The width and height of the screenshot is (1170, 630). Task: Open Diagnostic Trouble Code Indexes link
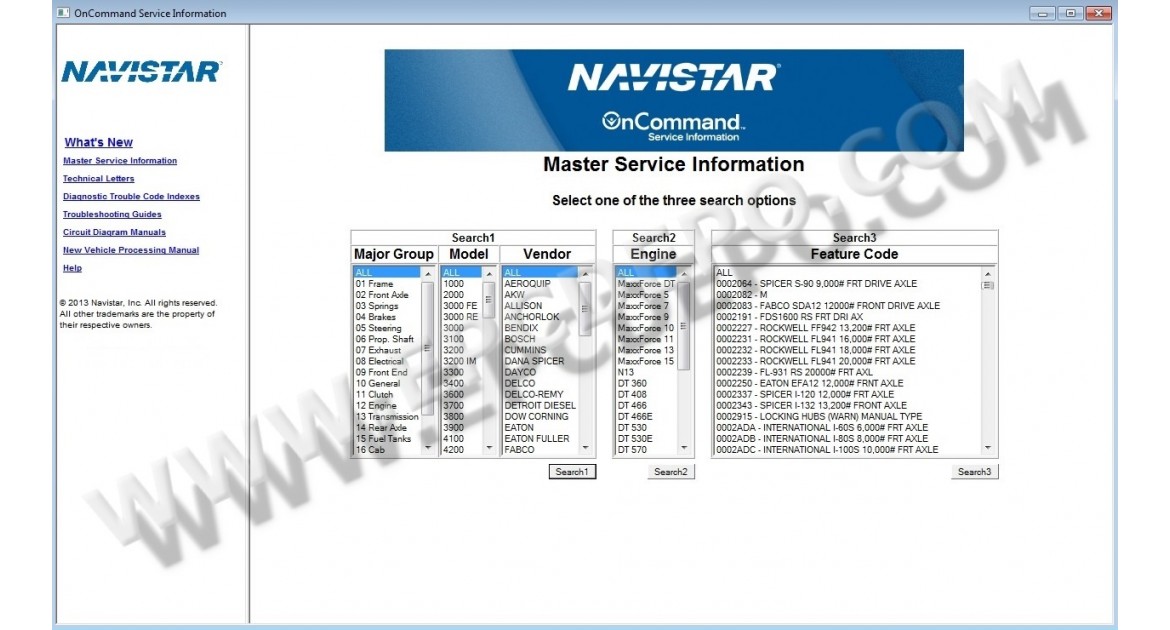pyautogui.click(x=131, y=196)
